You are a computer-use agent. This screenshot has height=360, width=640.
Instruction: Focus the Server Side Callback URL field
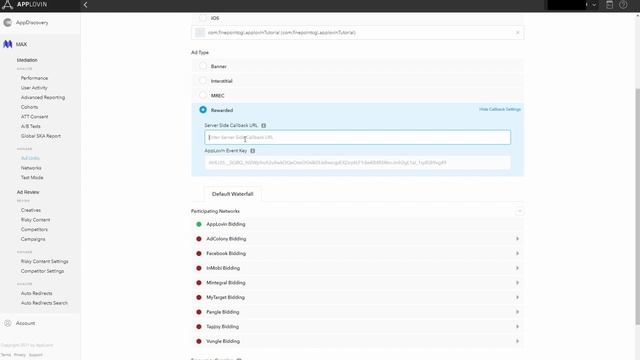[357, 138]
